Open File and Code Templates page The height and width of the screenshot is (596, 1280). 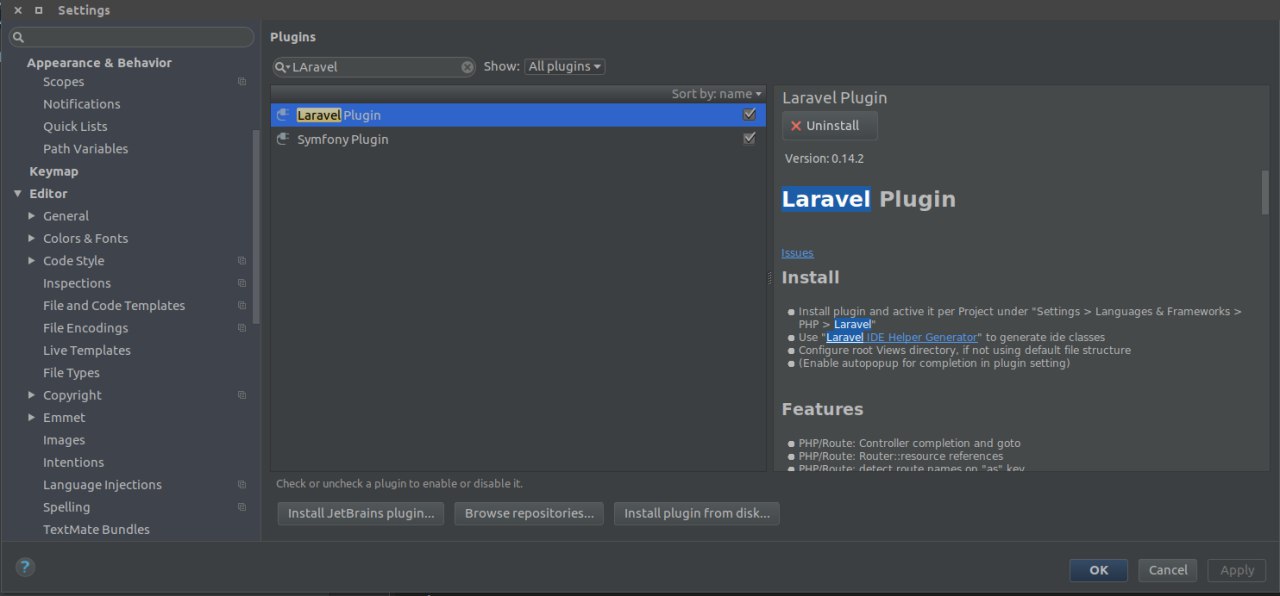pyautogui.click(x=114, y=306)
